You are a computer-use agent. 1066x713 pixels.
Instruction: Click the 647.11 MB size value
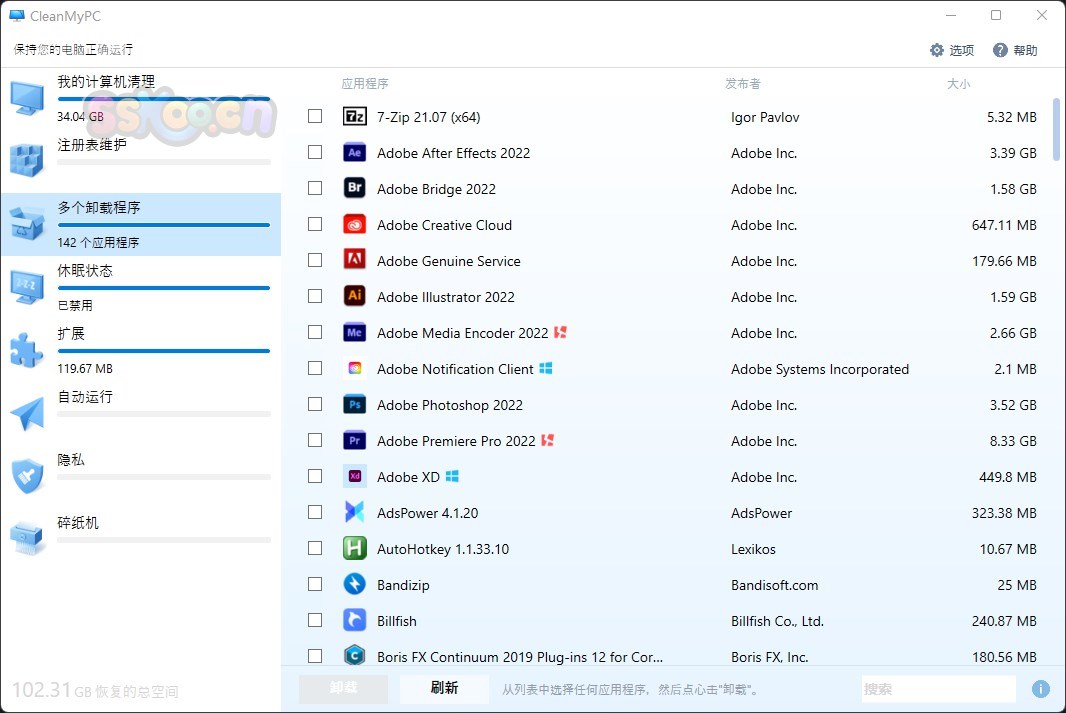pyautogui.click(x=1004, y=224)
